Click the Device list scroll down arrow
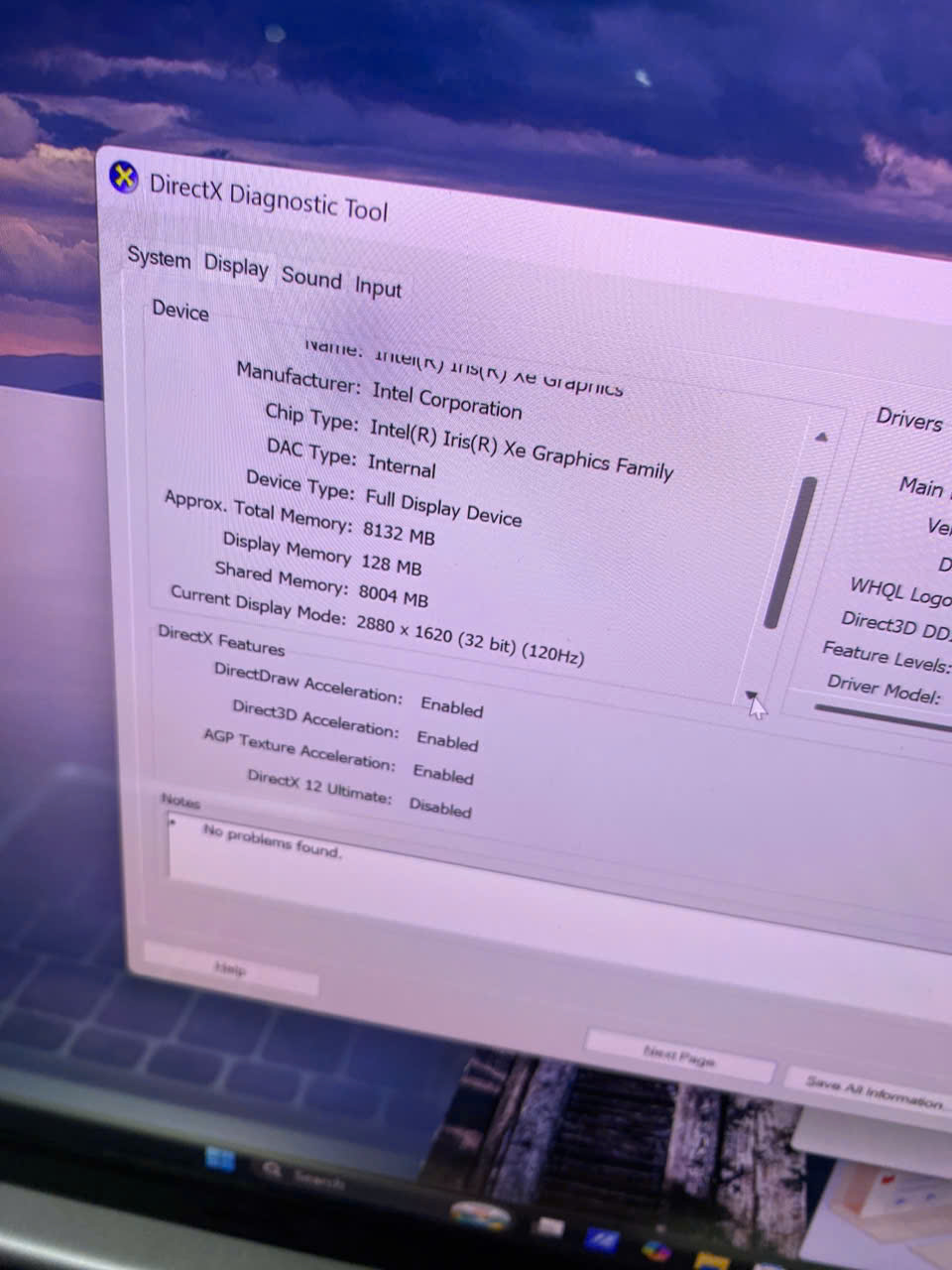Viewport: 952px width, 1270px height. (751, 695)
